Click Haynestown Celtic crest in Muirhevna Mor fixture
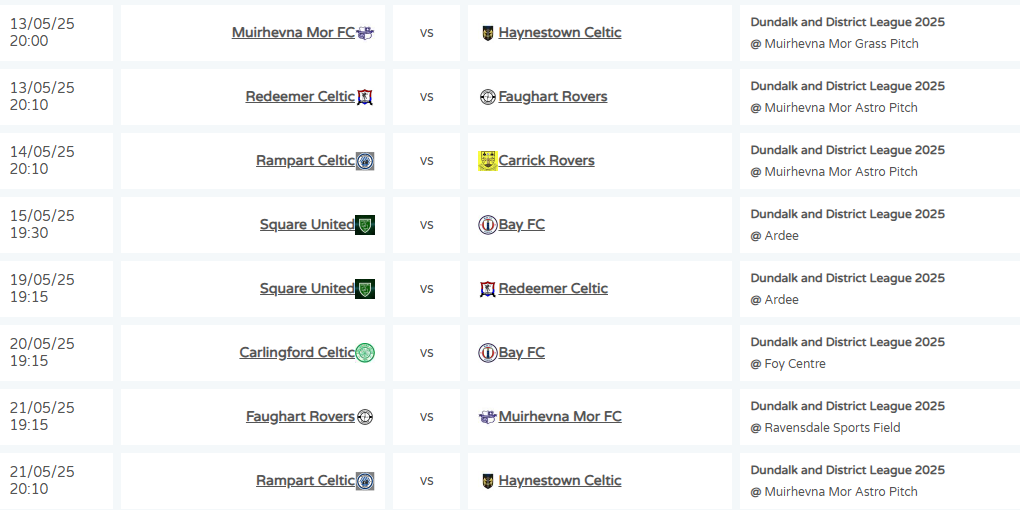Viewport: 1020px width, 510px height. [487, 33]
